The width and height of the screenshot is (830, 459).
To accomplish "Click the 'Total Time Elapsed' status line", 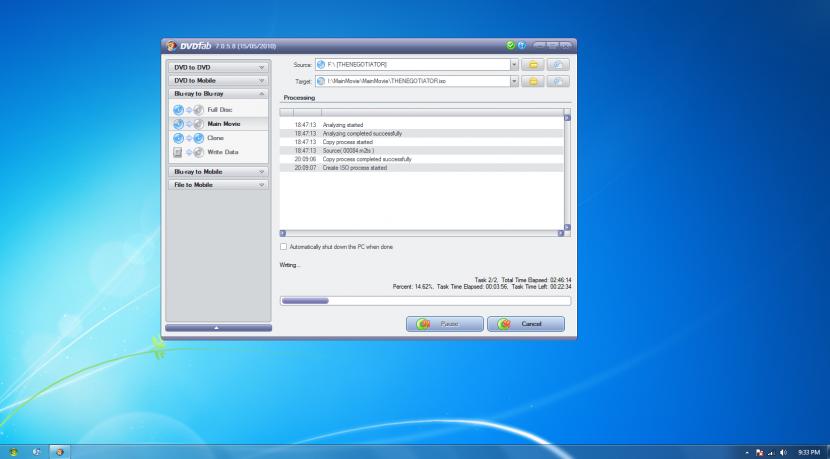I will [x=523, y=280].
